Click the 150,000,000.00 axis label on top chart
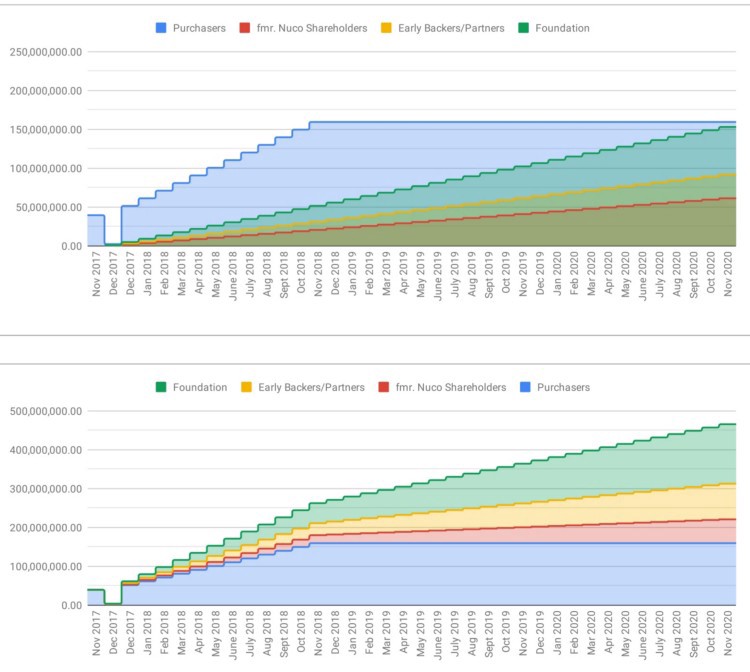 tap(46, 130)
